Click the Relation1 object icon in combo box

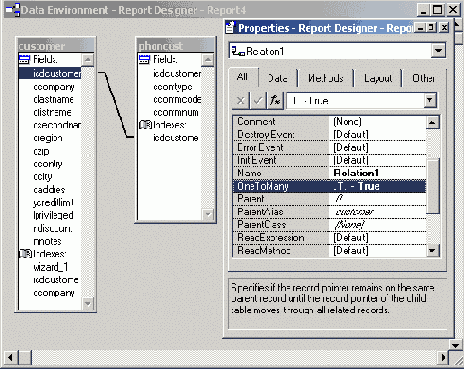[238, 51]
